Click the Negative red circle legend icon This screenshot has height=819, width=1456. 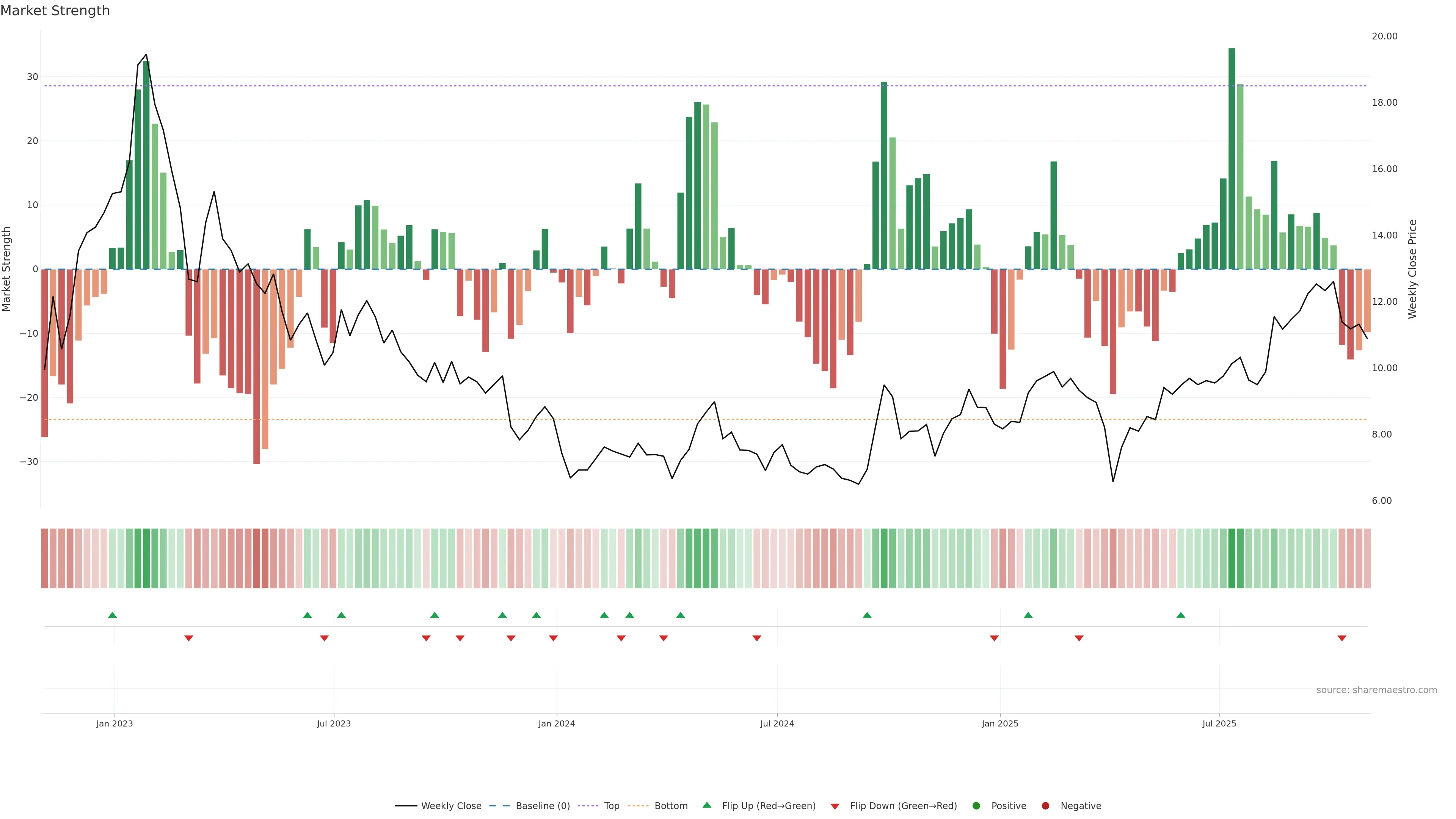pos(1045,806)
